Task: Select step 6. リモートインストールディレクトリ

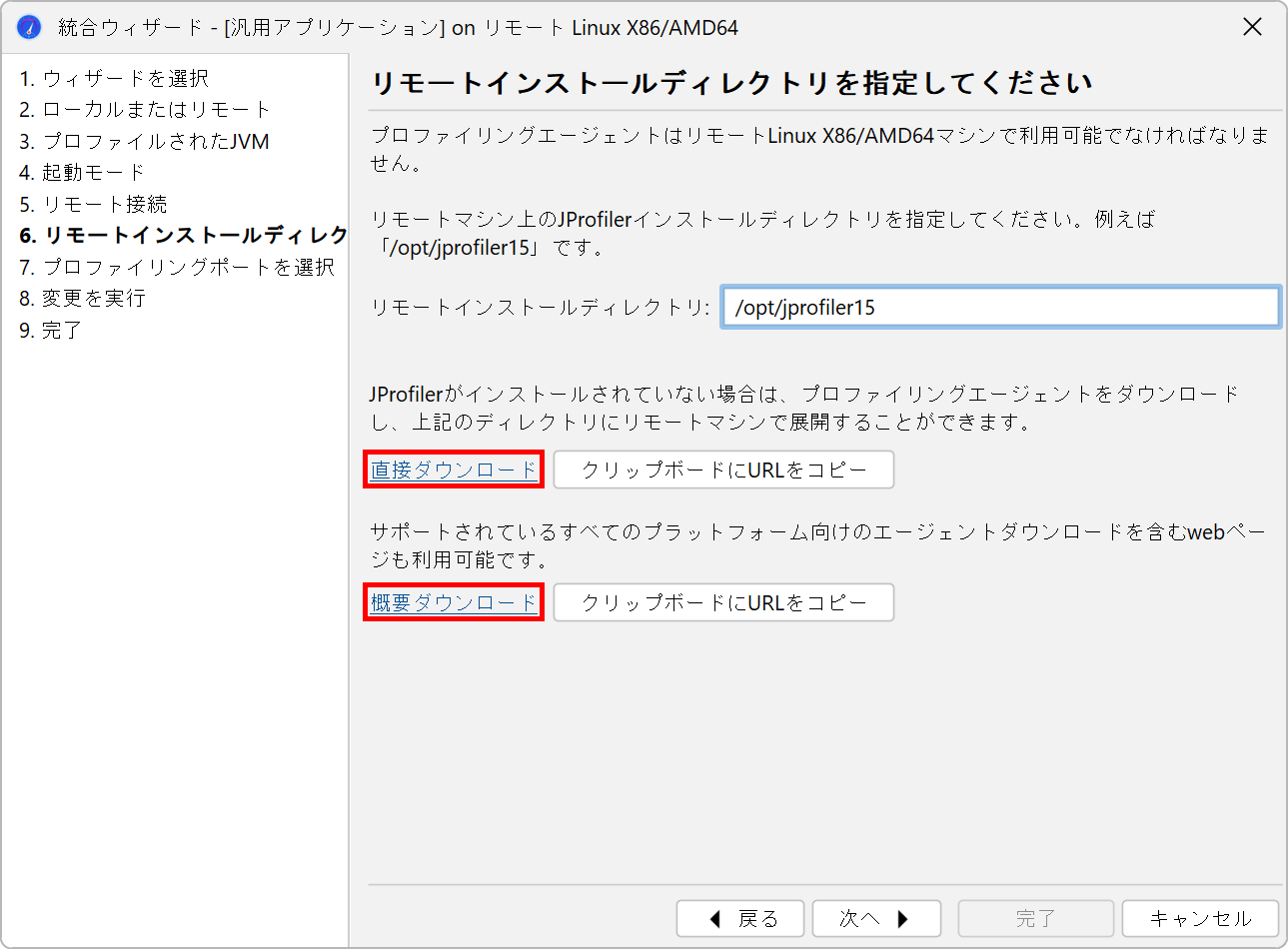Action: coord(183,235)
